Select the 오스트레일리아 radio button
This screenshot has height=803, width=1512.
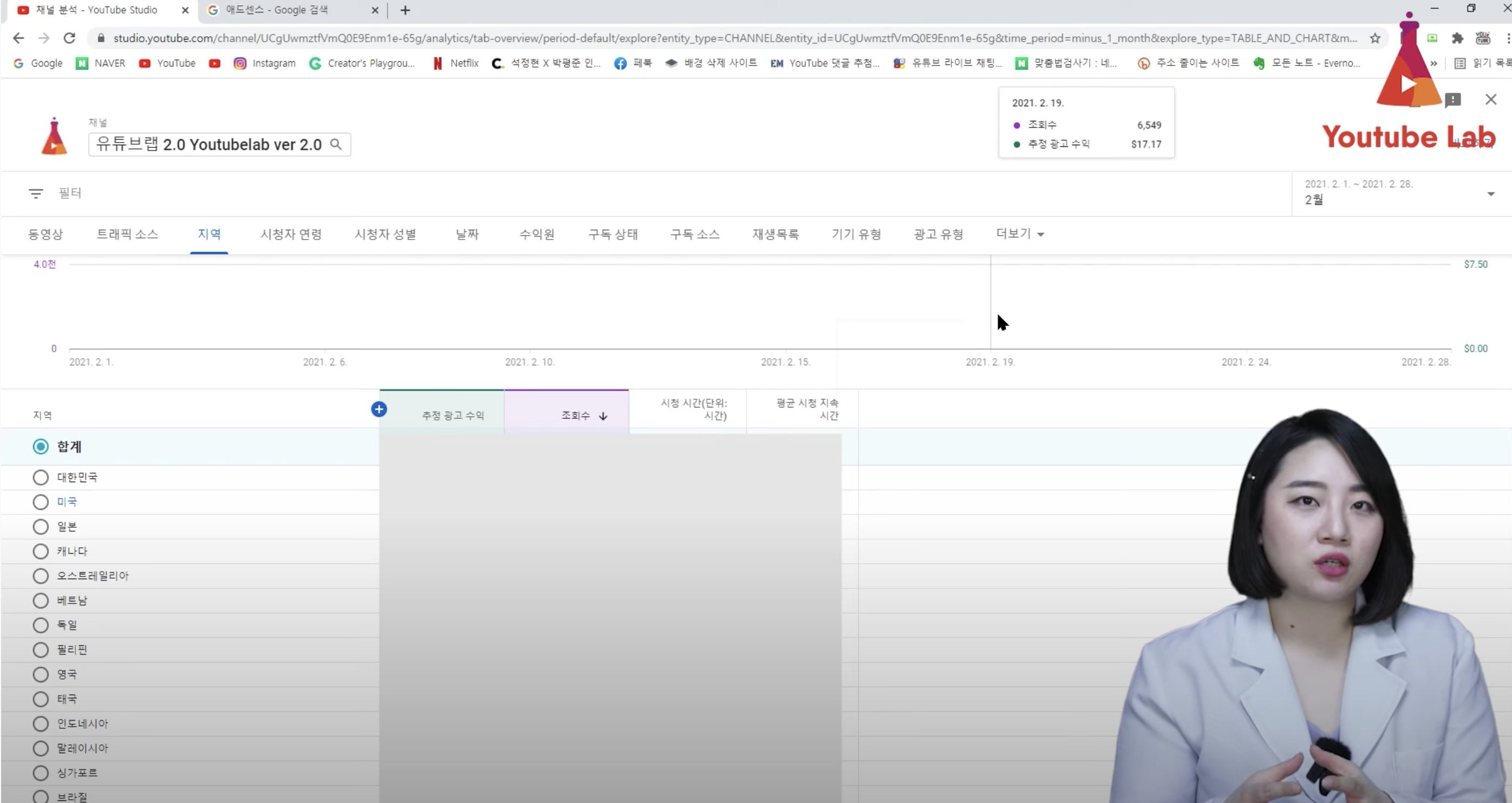point(41,577)
